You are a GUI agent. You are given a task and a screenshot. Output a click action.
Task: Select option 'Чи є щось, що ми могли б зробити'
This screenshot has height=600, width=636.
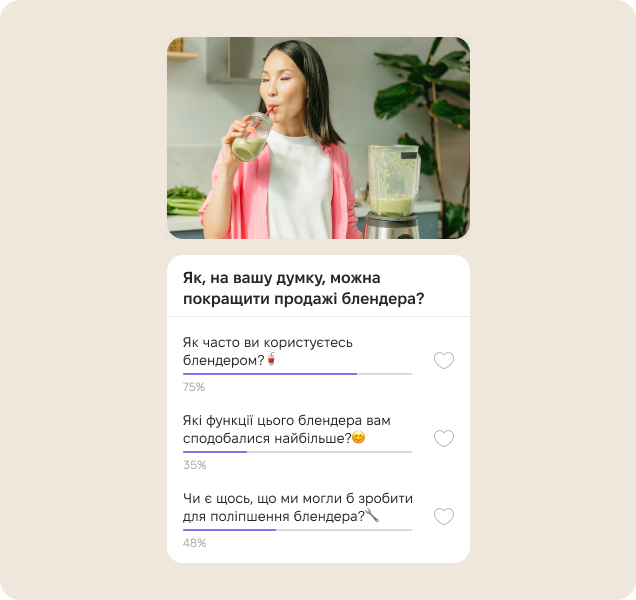click(297, 507)
